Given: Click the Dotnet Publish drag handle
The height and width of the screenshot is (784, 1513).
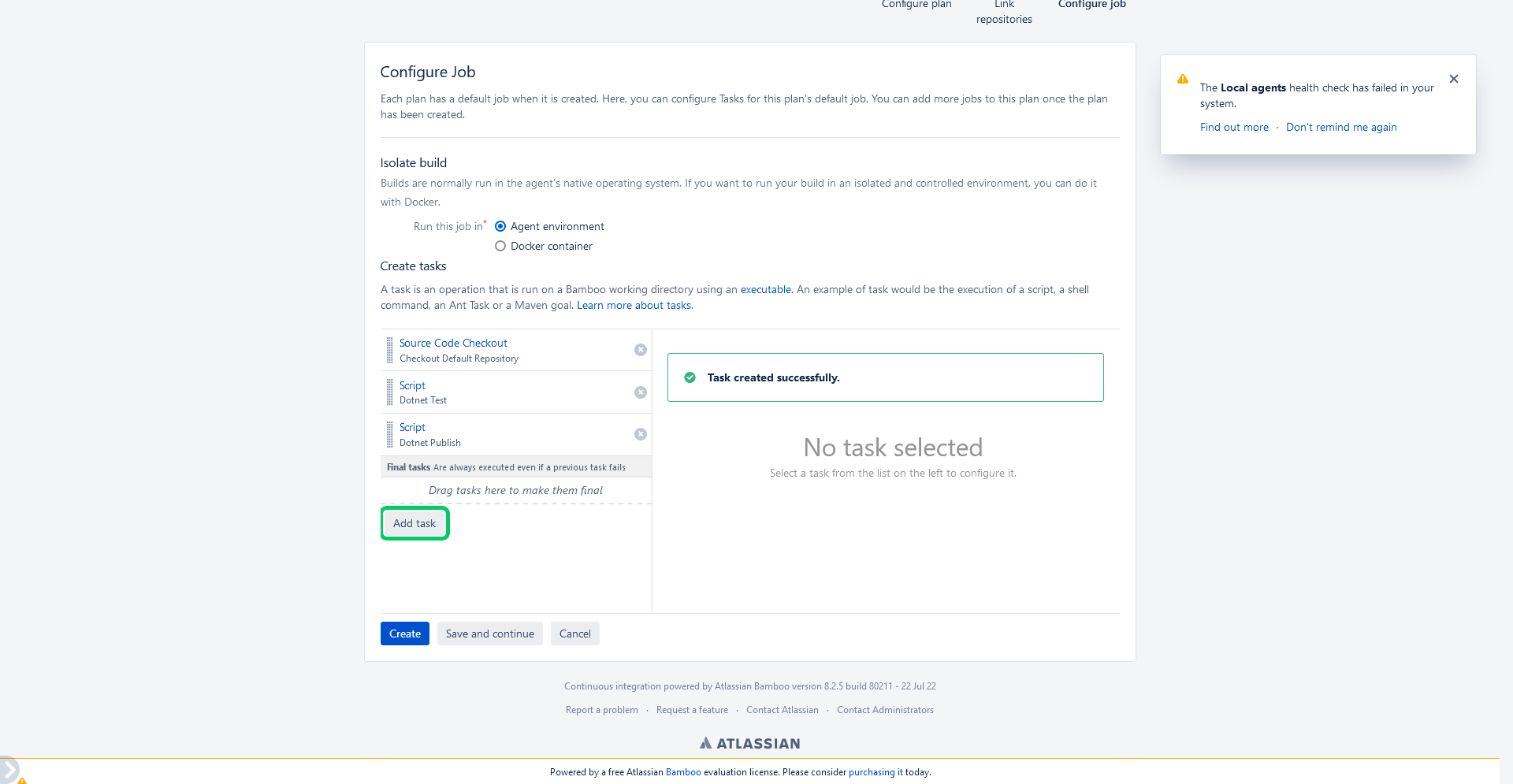Looking at the screenshot, I should coord(389,434).
